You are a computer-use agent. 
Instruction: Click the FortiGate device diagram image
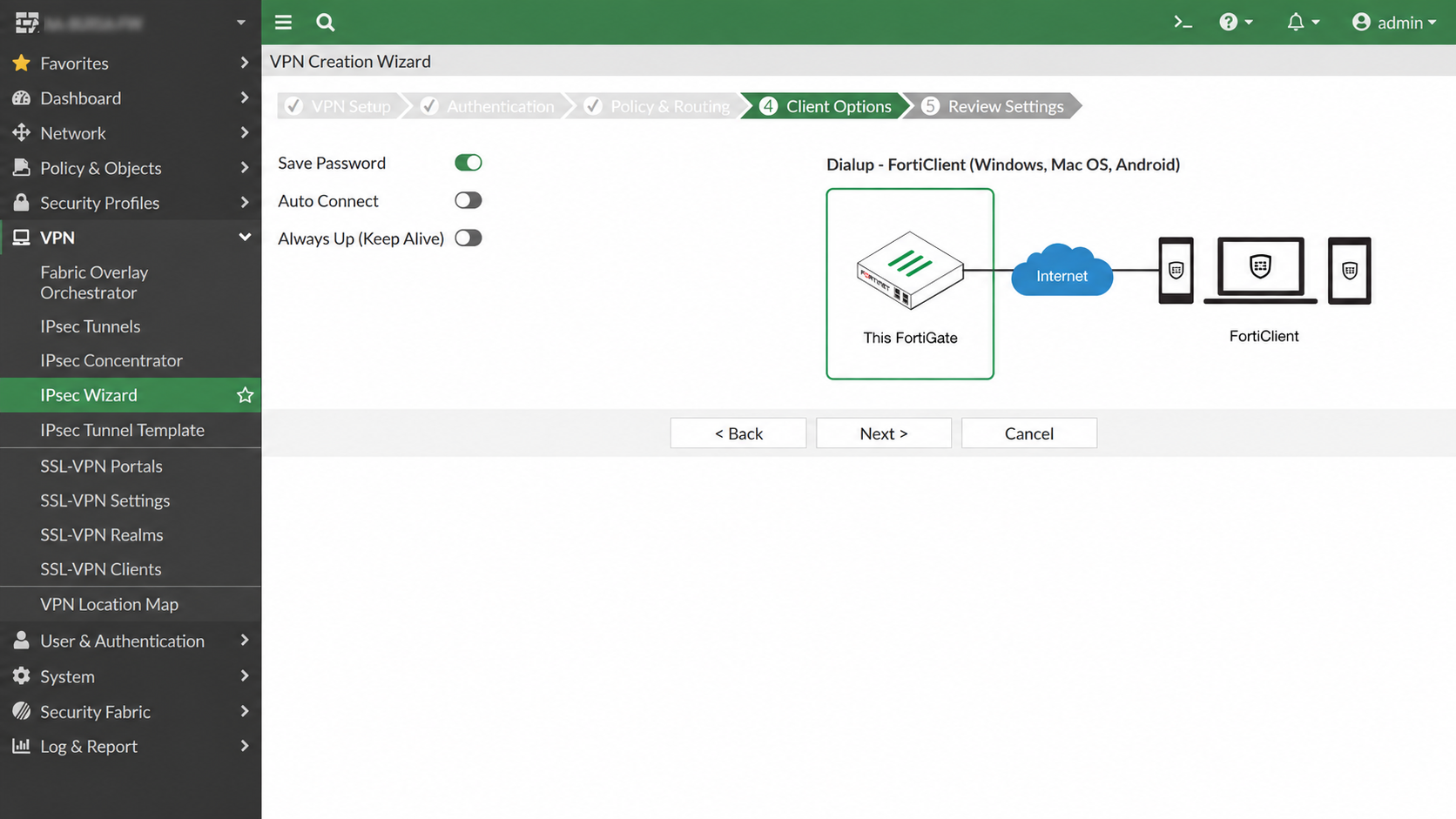pos(910,271)
